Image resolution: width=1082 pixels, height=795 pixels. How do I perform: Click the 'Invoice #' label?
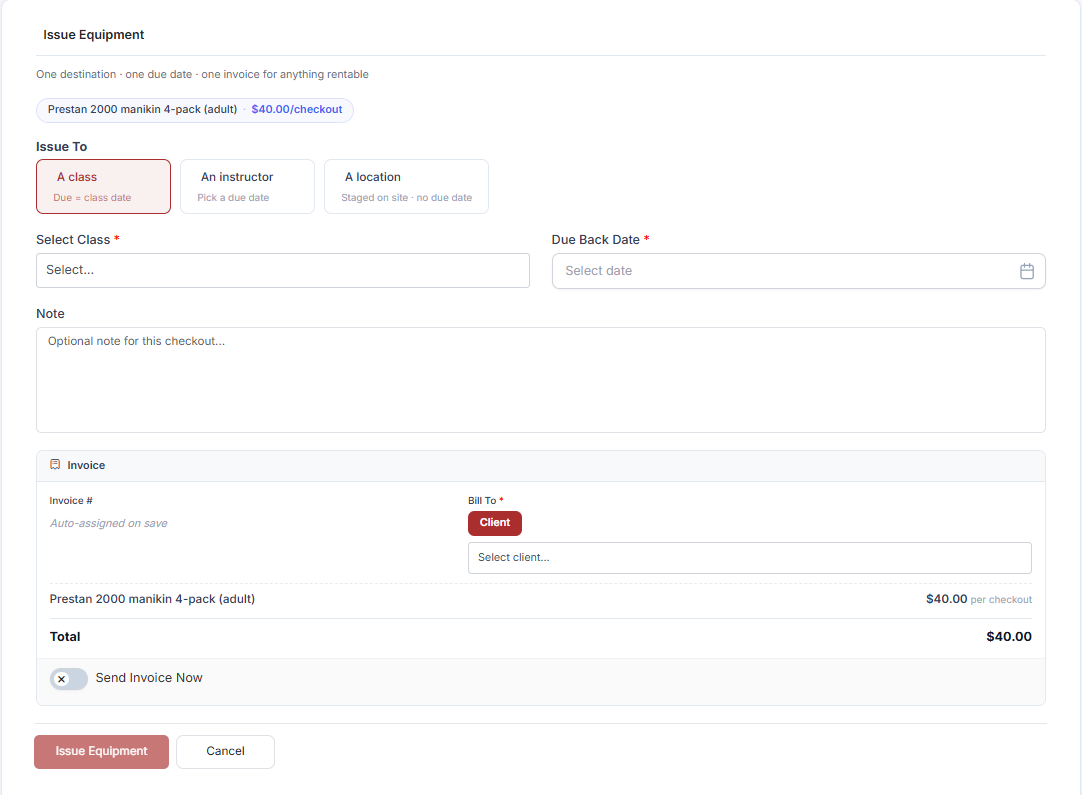click(71, 500)
